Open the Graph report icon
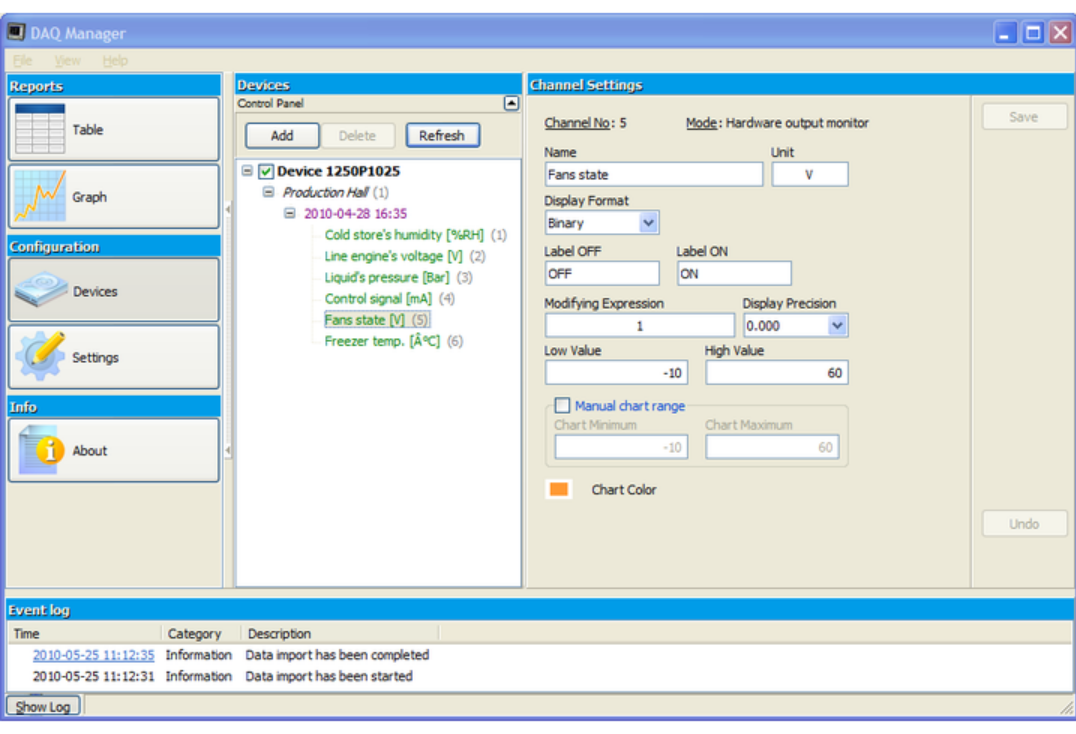1076x734 pixels. [x=40, y=196]
